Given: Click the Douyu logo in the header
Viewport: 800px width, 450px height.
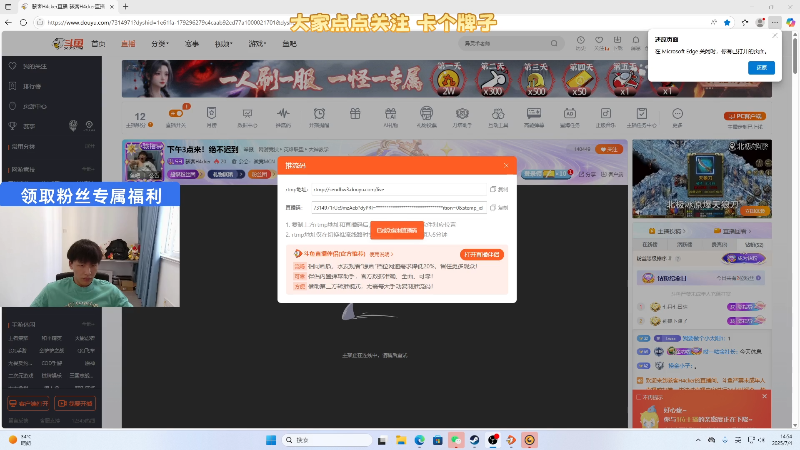Looking at the screenshot, I should 67,44.
